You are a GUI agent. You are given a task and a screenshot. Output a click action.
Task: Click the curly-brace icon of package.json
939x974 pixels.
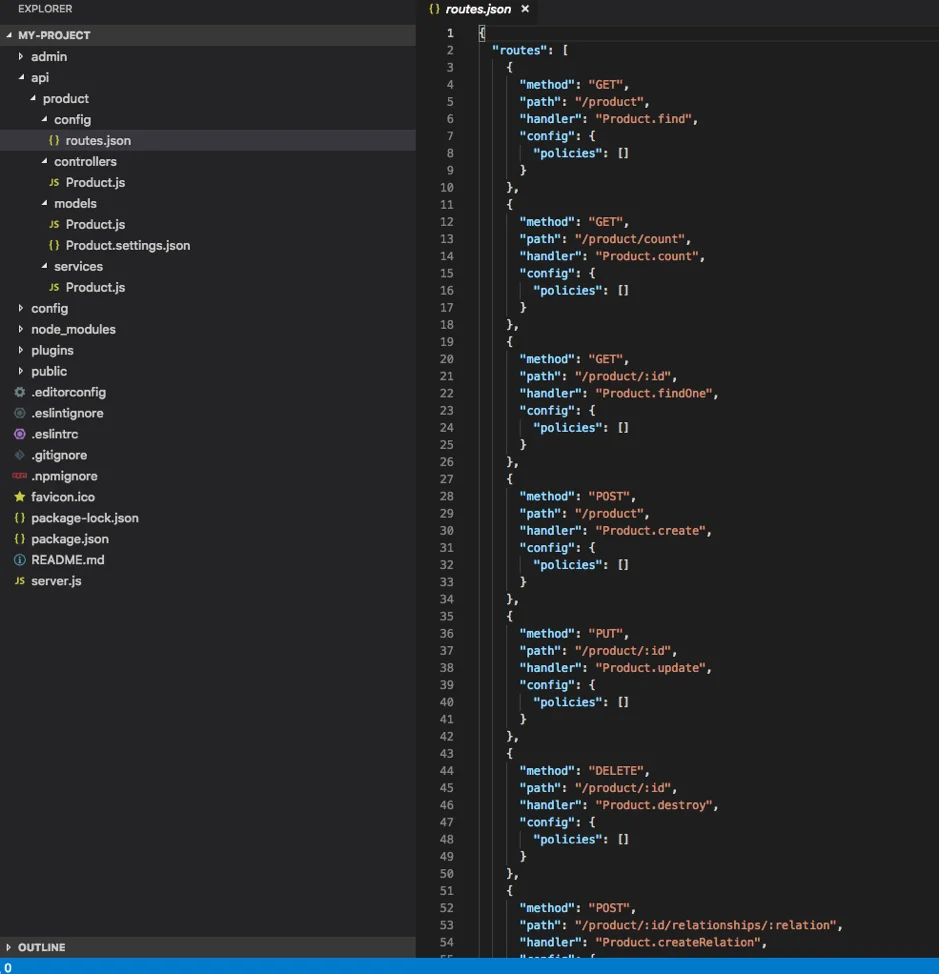[20, 539]
